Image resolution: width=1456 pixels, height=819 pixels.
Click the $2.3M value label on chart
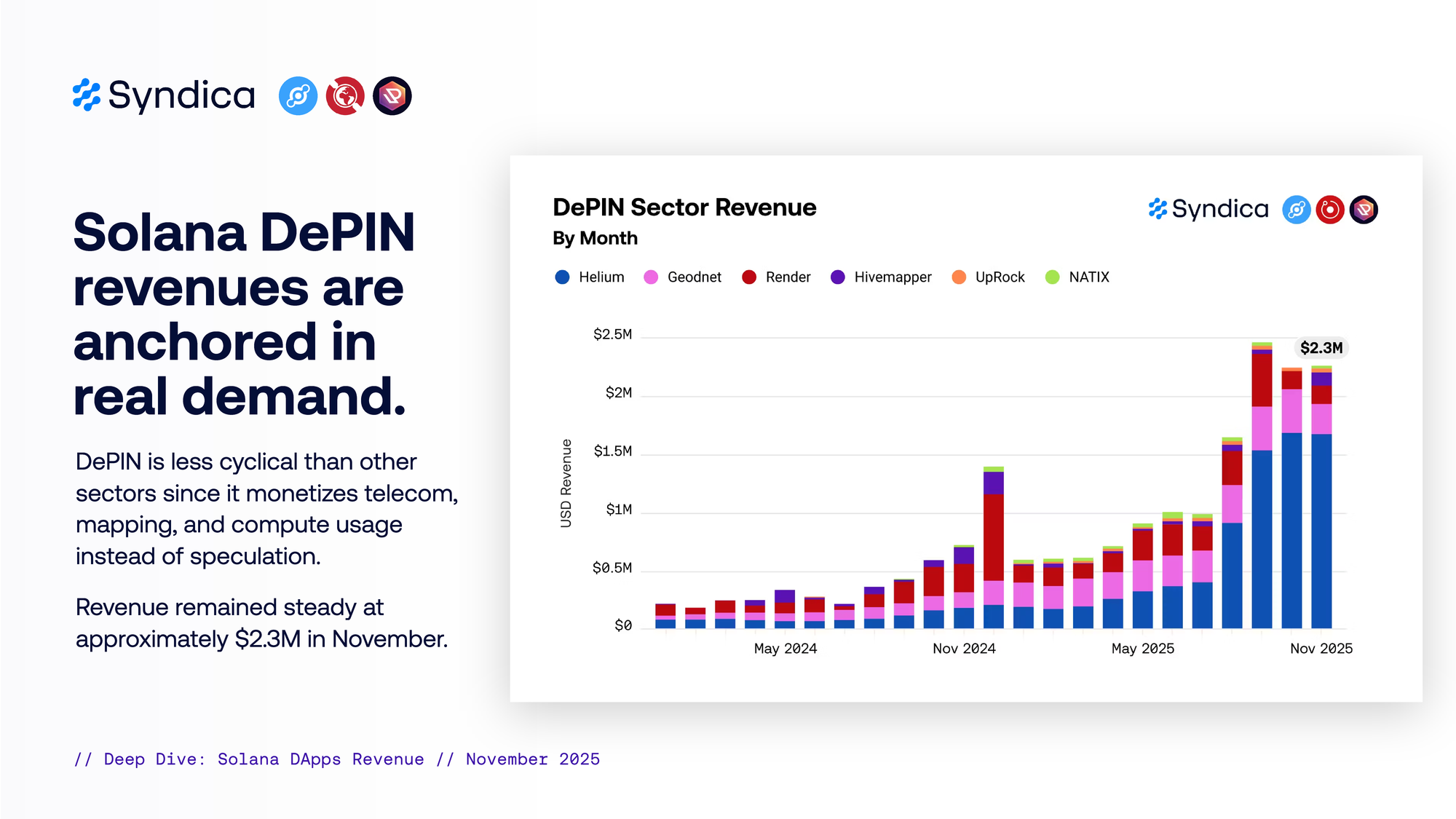[x=1321, y=348]
